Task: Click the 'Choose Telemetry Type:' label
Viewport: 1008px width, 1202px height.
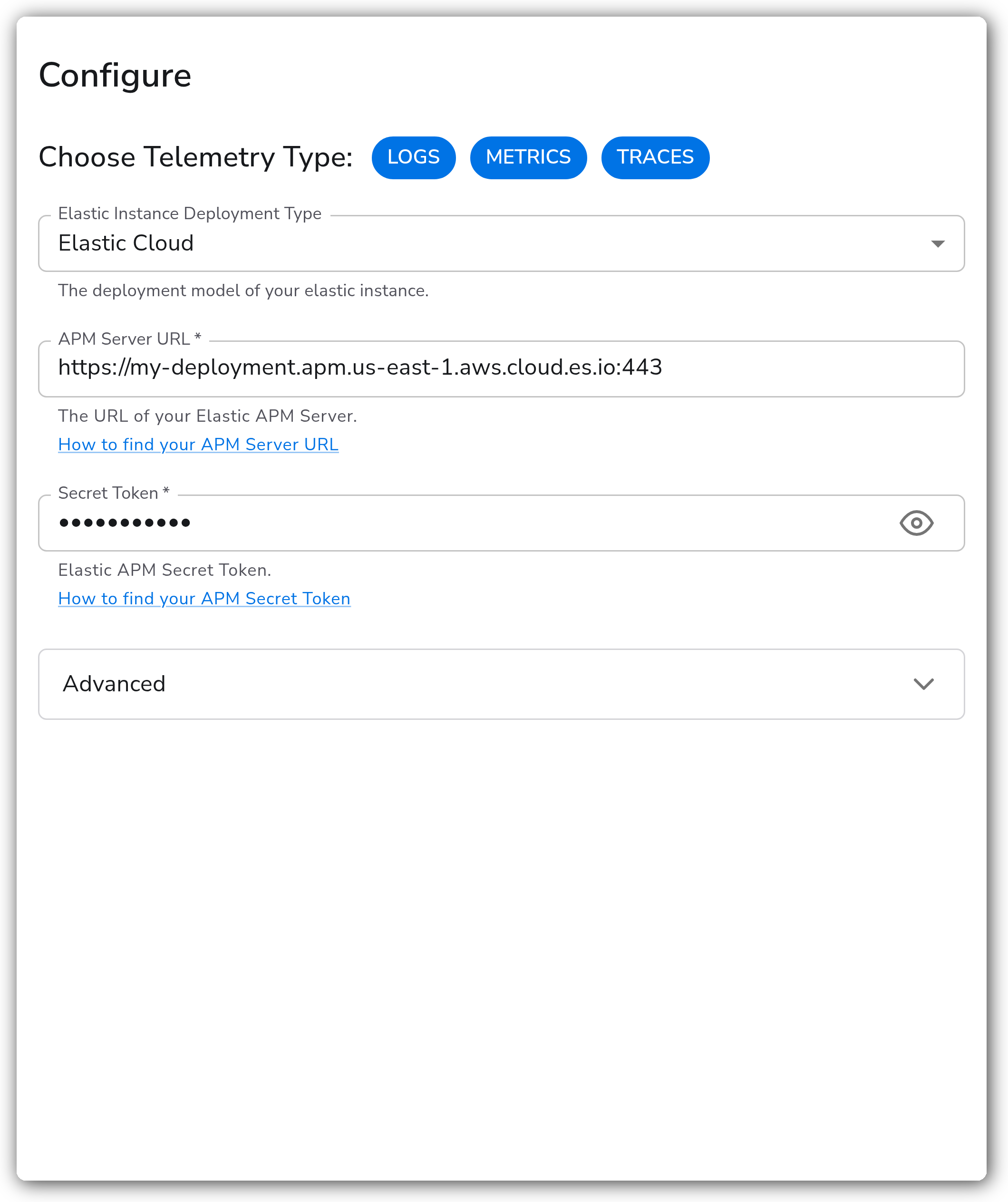Action: [195, 157]
